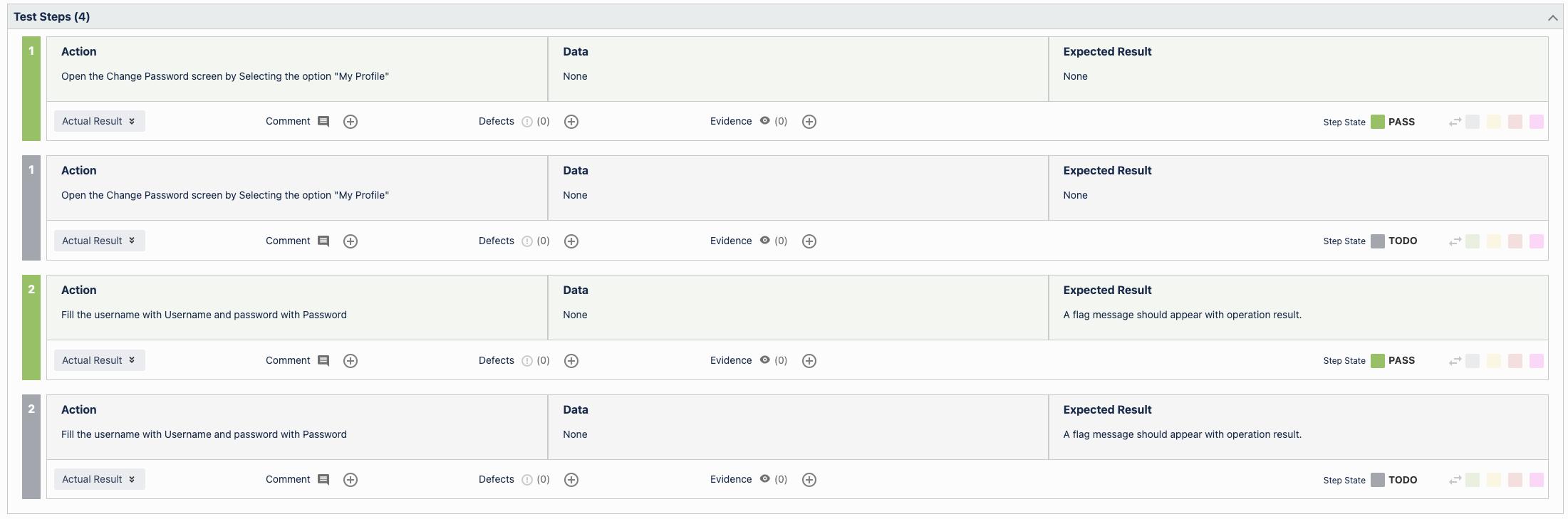Add evidence to step 2 marked TODO
The image size is (1568, 519).
click(x=809, y=480)
